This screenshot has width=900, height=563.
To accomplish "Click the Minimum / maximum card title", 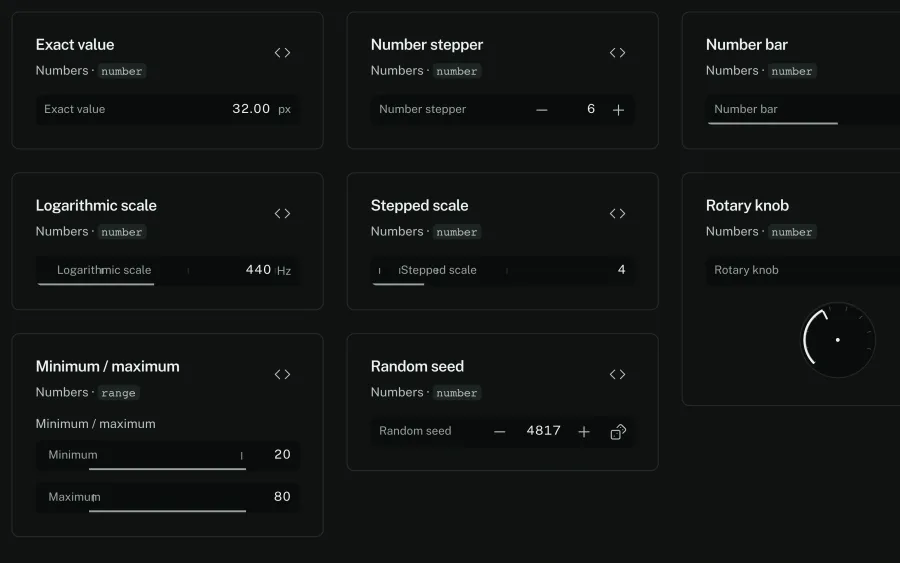I will 107,366.
